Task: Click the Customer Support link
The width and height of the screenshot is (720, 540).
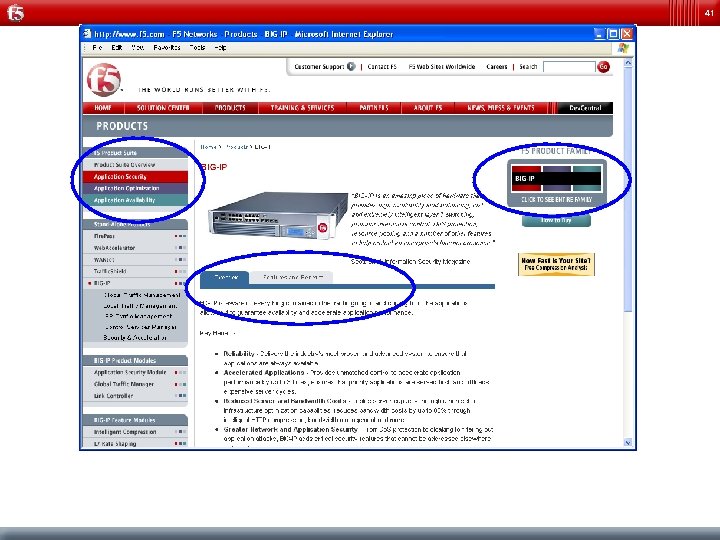Action: 319,67
